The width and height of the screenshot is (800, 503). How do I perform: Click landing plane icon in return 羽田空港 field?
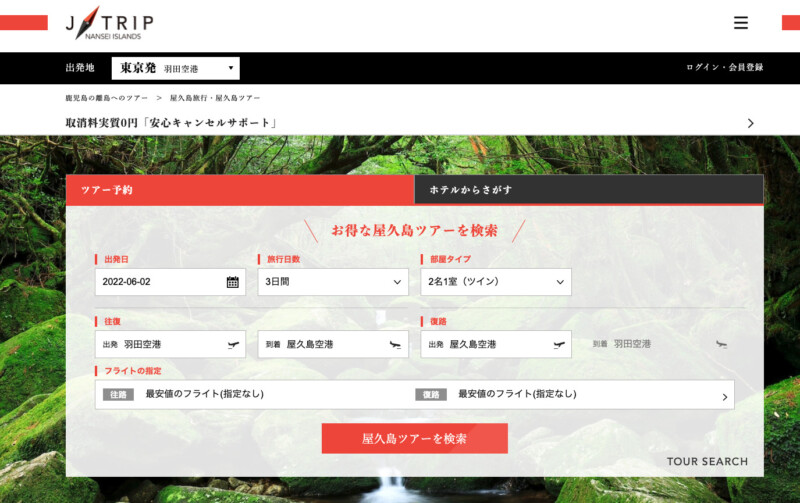(721, 344)
